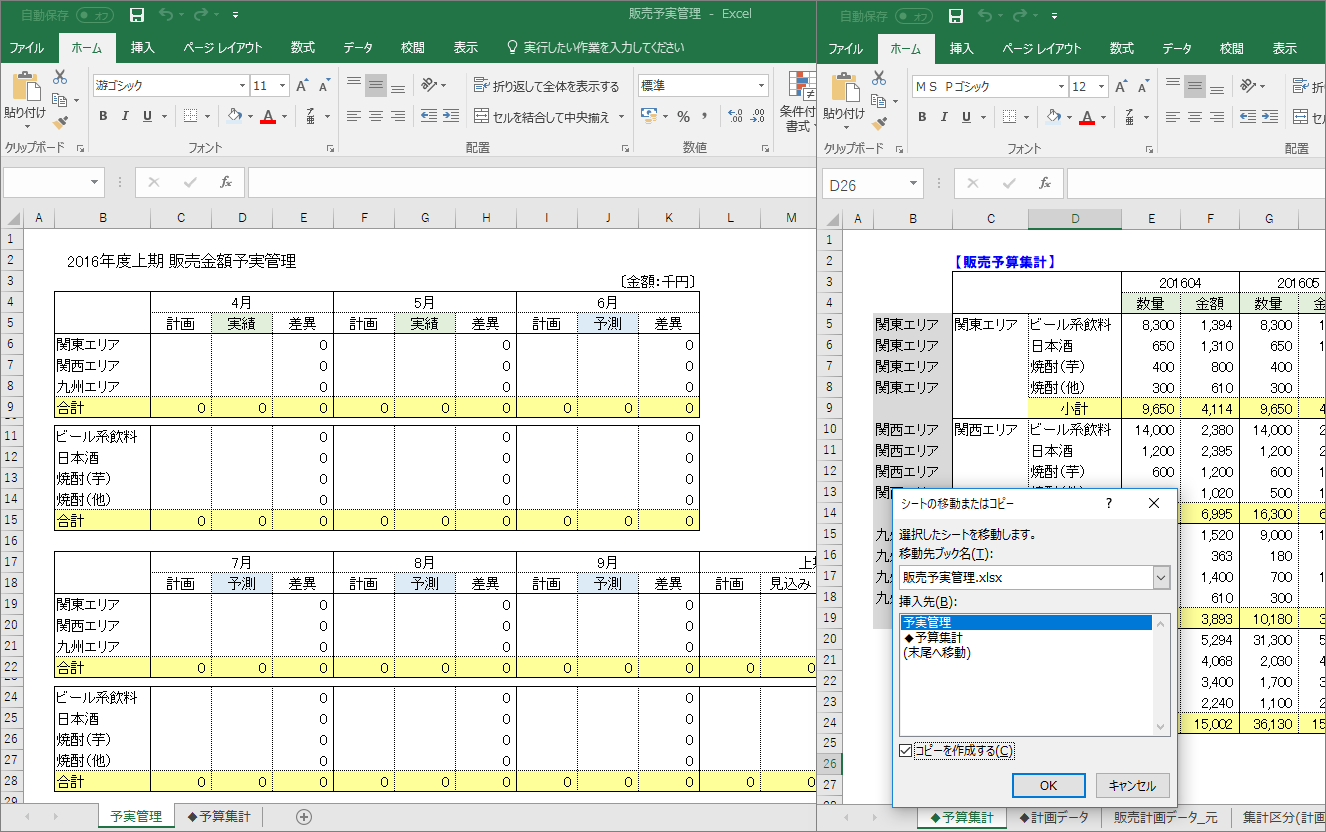Apply underline in left Excel window
This screenshot has height=832, width=1326.
click(x=148, y=116)
